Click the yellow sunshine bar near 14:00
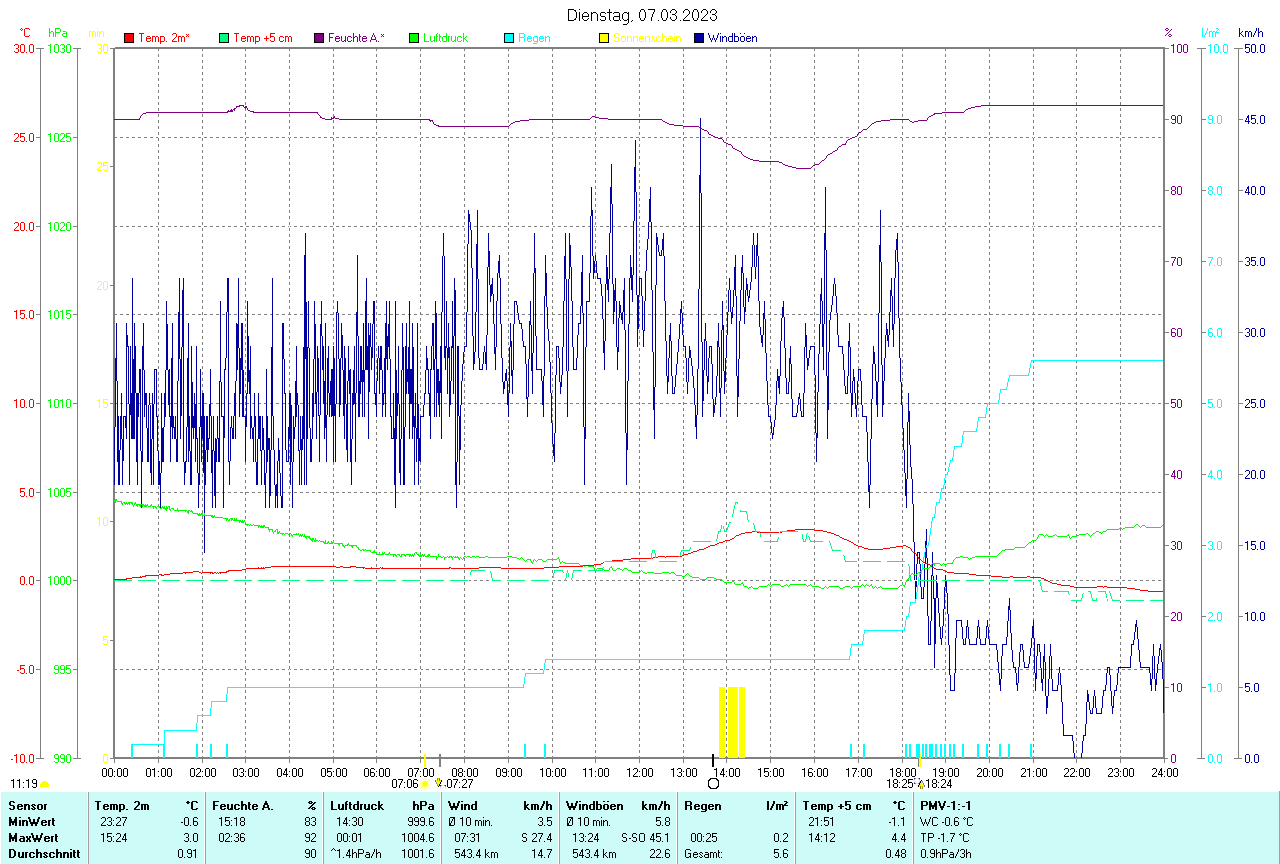The image size is (1280, 864). pyautogui.click(x=732, y=722)
